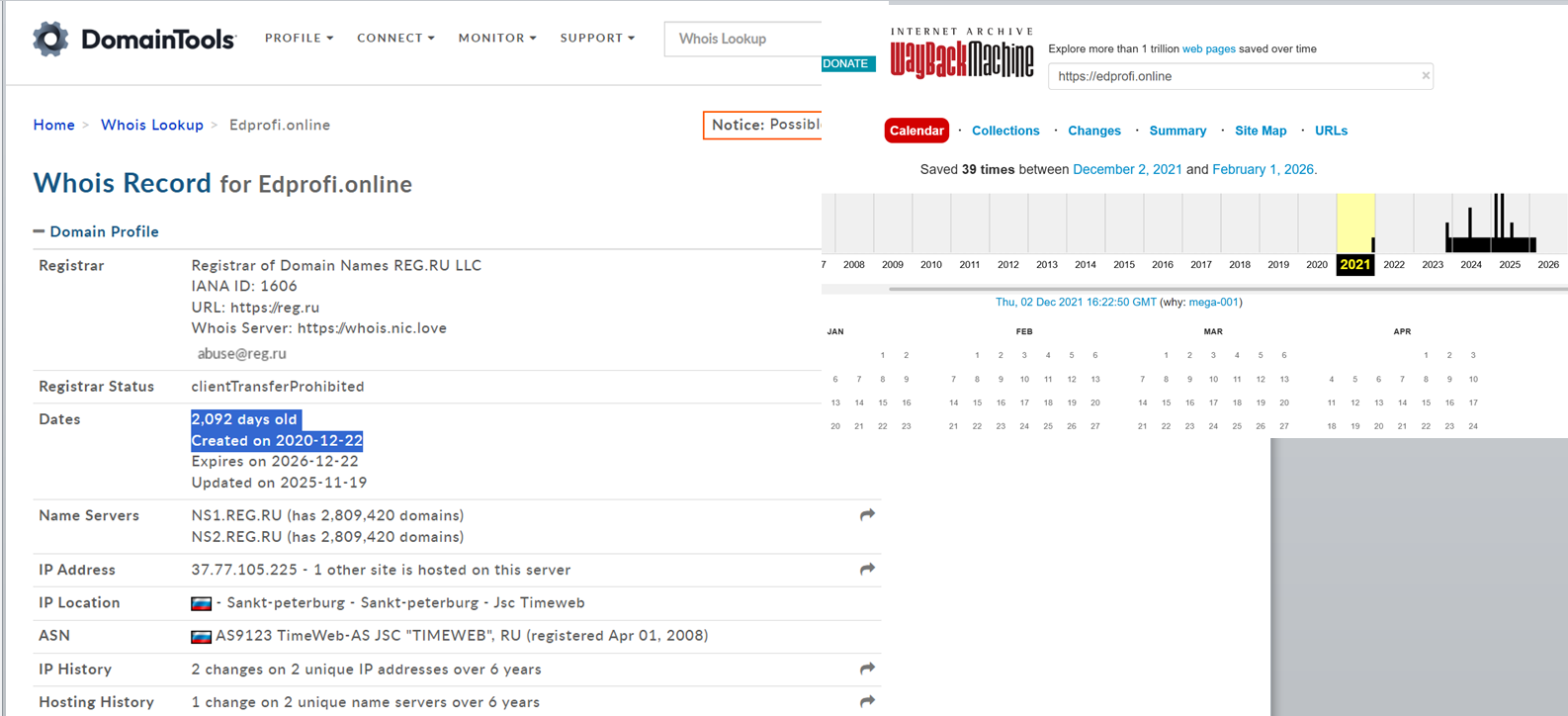Open the December 2, 2021 capture link
This screenshot has height=716, width=1568.
coord(1127,169)
